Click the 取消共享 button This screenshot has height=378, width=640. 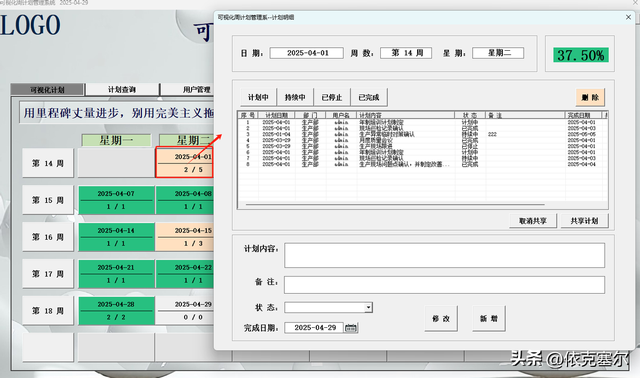[533, 221]
